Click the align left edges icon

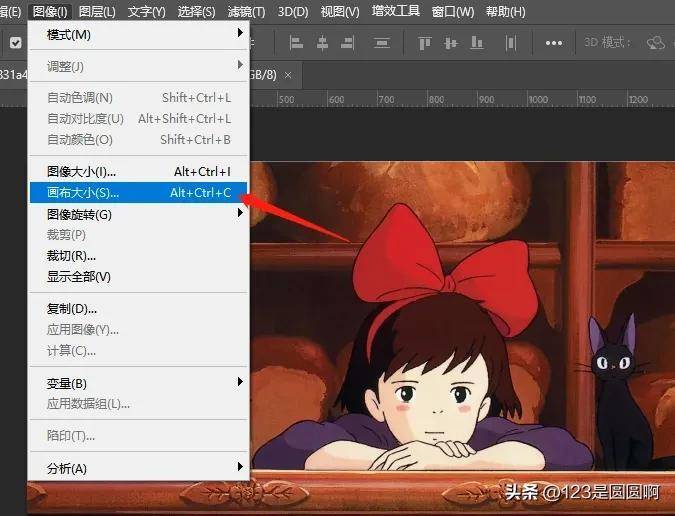296,43
